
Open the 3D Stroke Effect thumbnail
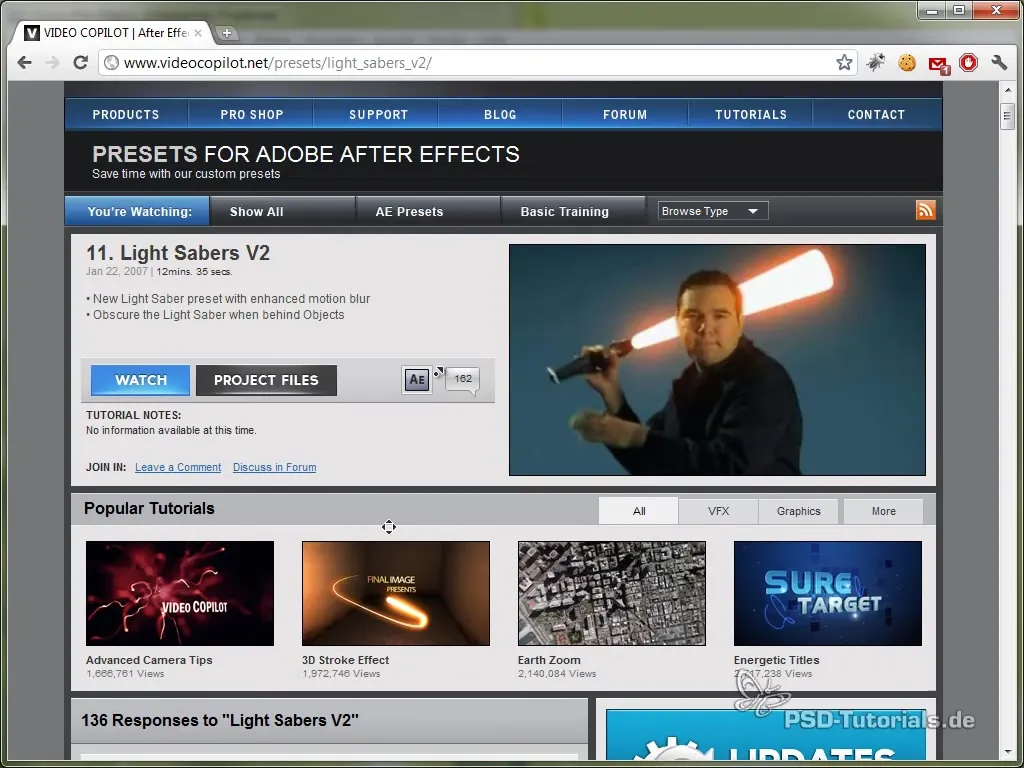pos(396,593)
